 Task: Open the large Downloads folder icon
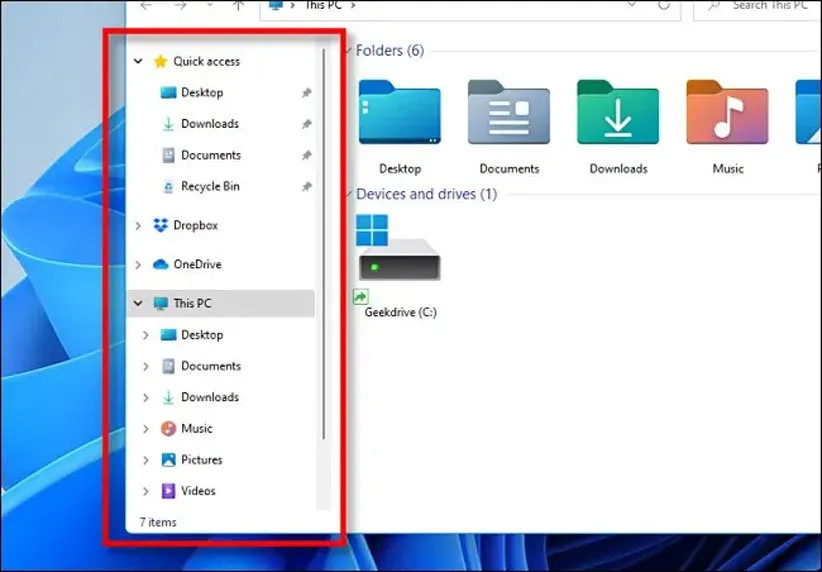(x=618, y=115)
